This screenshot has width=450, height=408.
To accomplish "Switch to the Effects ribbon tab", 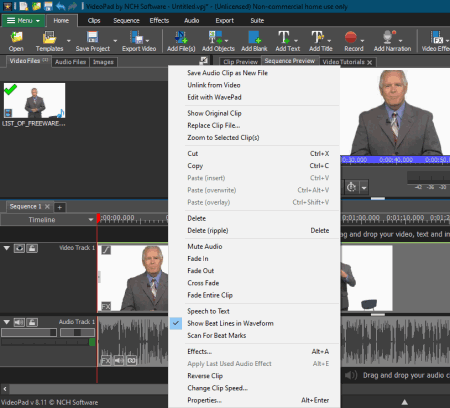I will pyautogui.click(x=159, y=21).
